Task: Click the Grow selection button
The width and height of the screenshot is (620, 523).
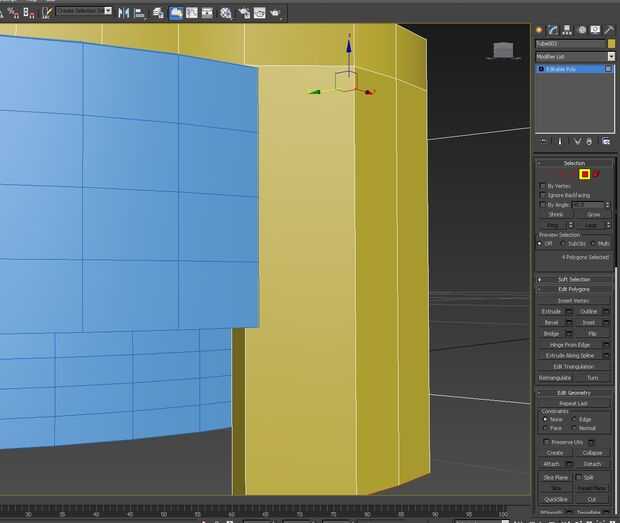Action: click(x=593, y=214)
